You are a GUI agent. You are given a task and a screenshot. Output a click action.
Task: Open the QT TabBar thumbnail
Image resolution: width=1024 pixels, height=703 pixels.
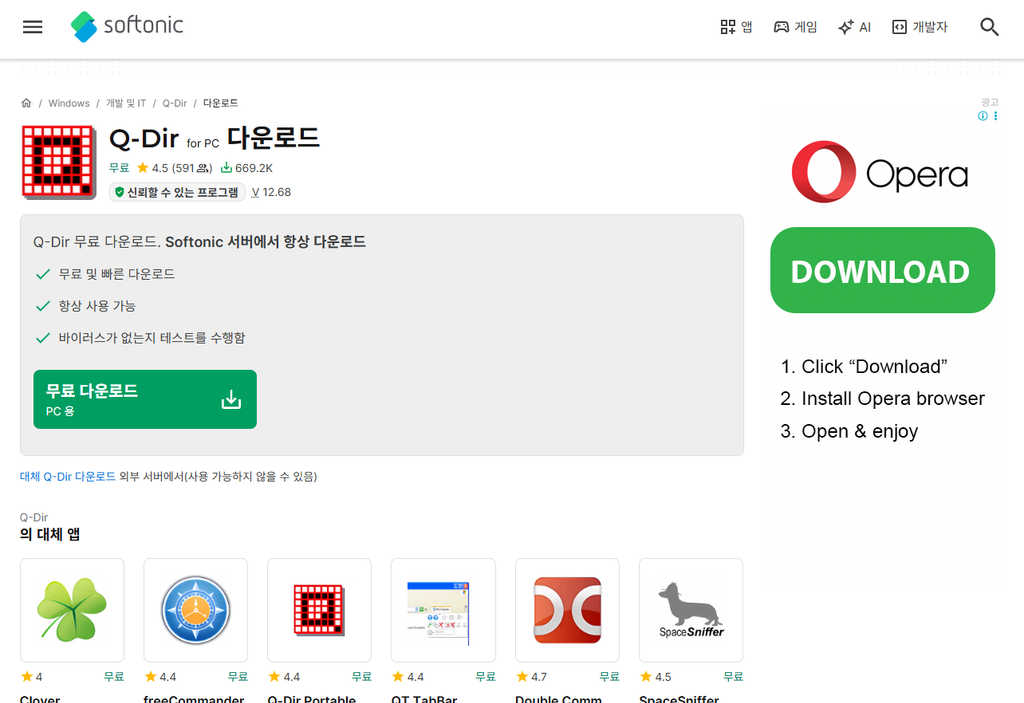tap(443, 610)
